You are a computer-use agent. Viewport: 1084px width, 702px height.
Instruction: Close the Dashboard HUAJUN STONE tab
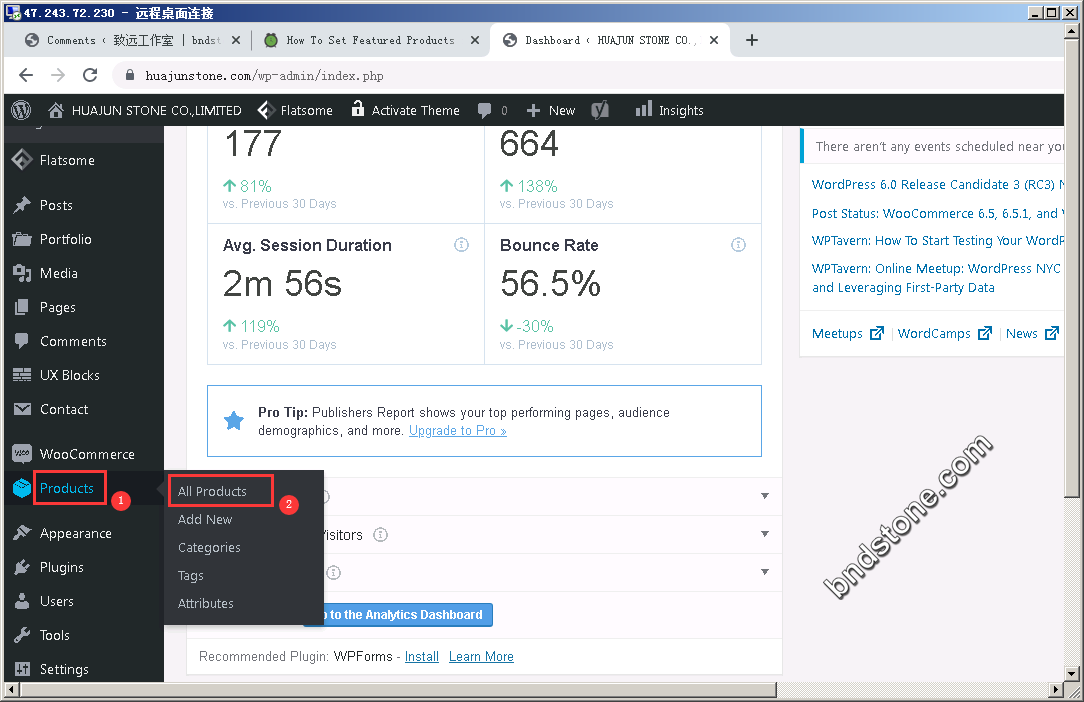(x=714, y=40)
